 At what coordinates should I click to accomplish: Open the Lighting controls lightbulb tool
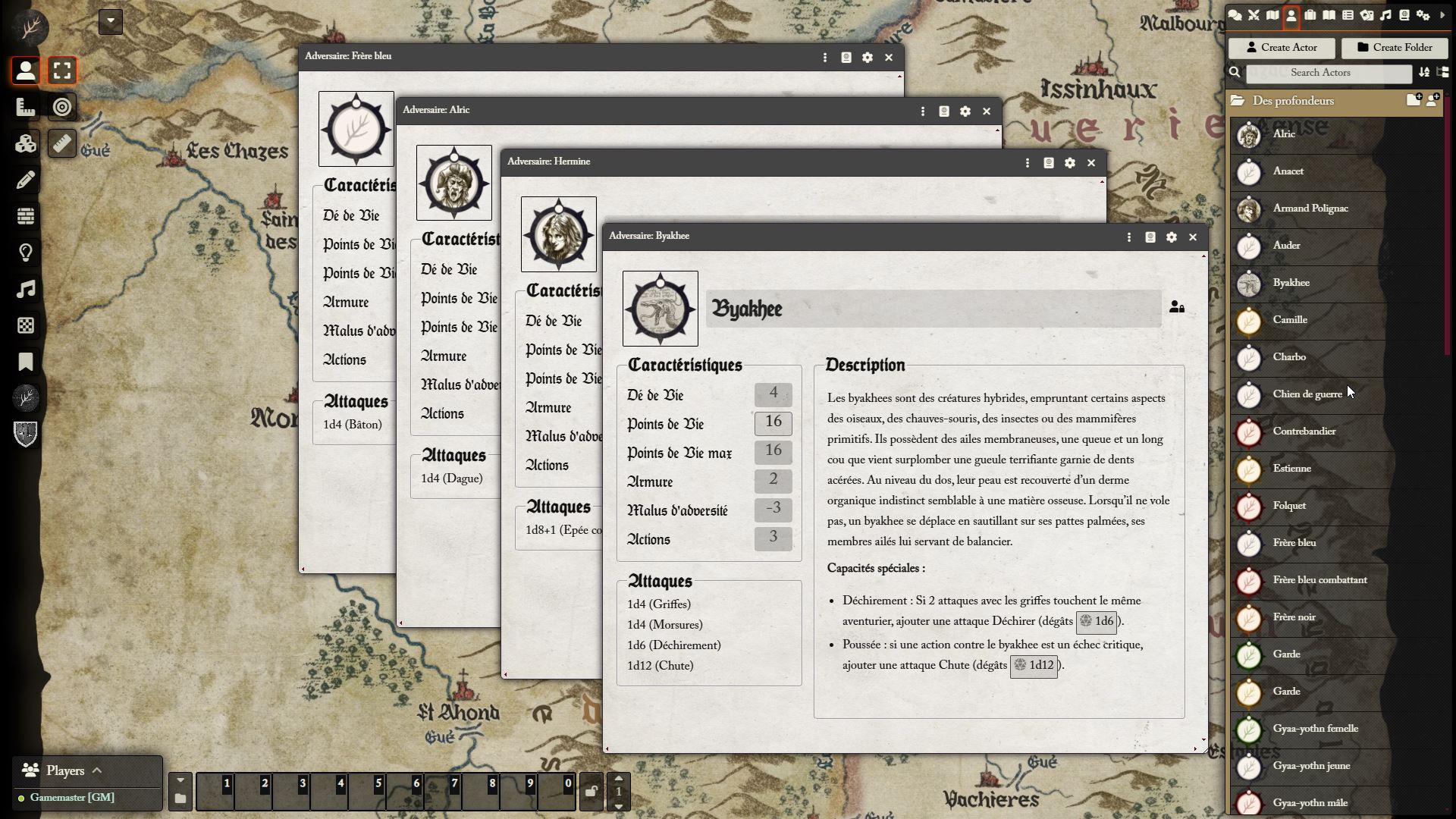tap(26, 253)
